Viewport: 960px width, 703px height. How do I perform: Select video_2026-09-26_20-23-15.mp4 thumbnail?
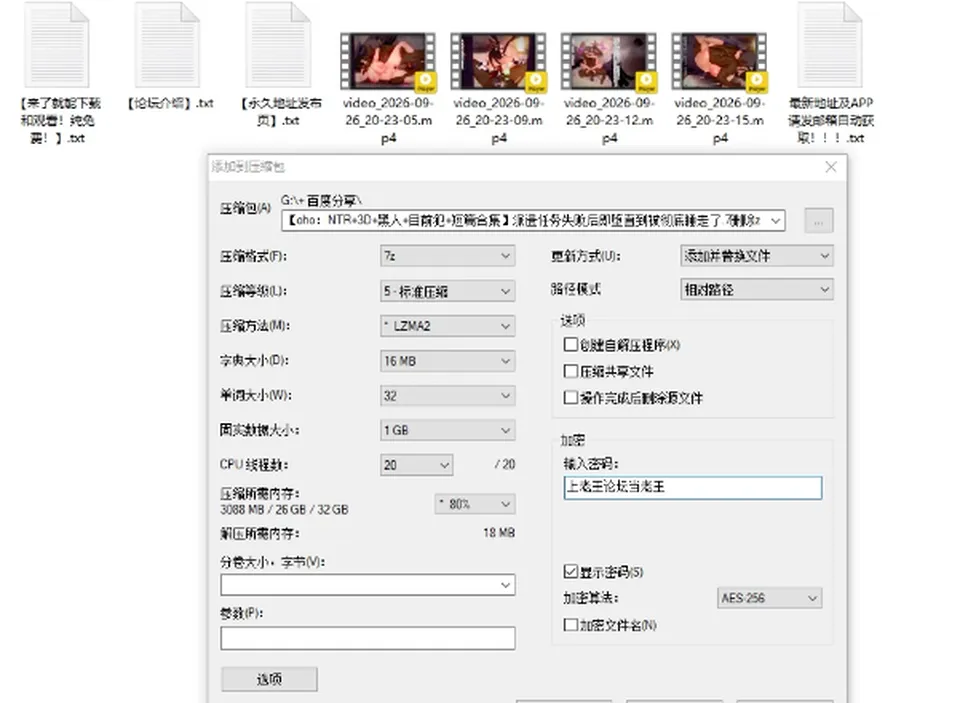point(719,62)
